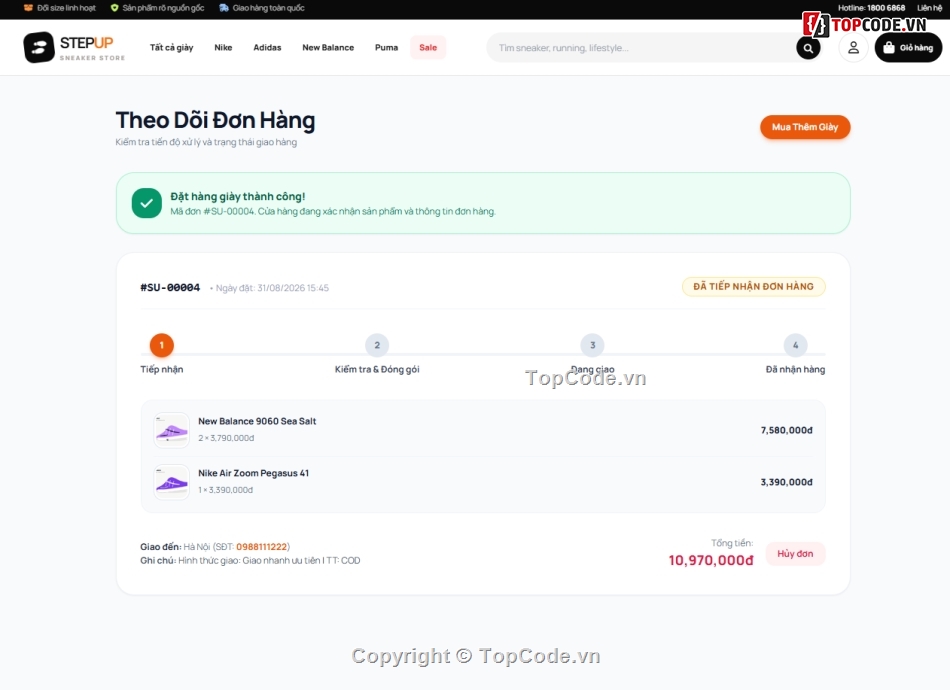The height and width of the screenshot is (690, 950).
Task: Open the user account icon
Action: tap(853, 48)
